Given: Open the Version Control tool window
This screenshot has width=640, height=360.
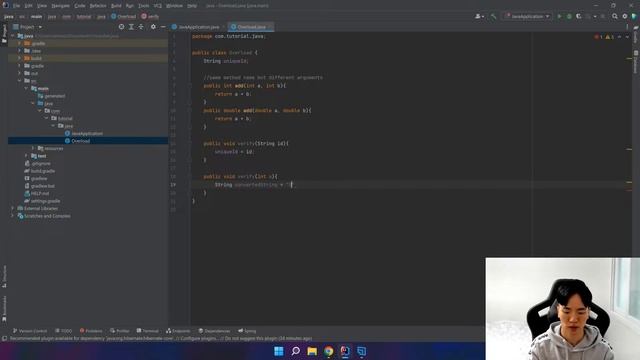Looking at the screenshot, I should (x=30, y=331).
